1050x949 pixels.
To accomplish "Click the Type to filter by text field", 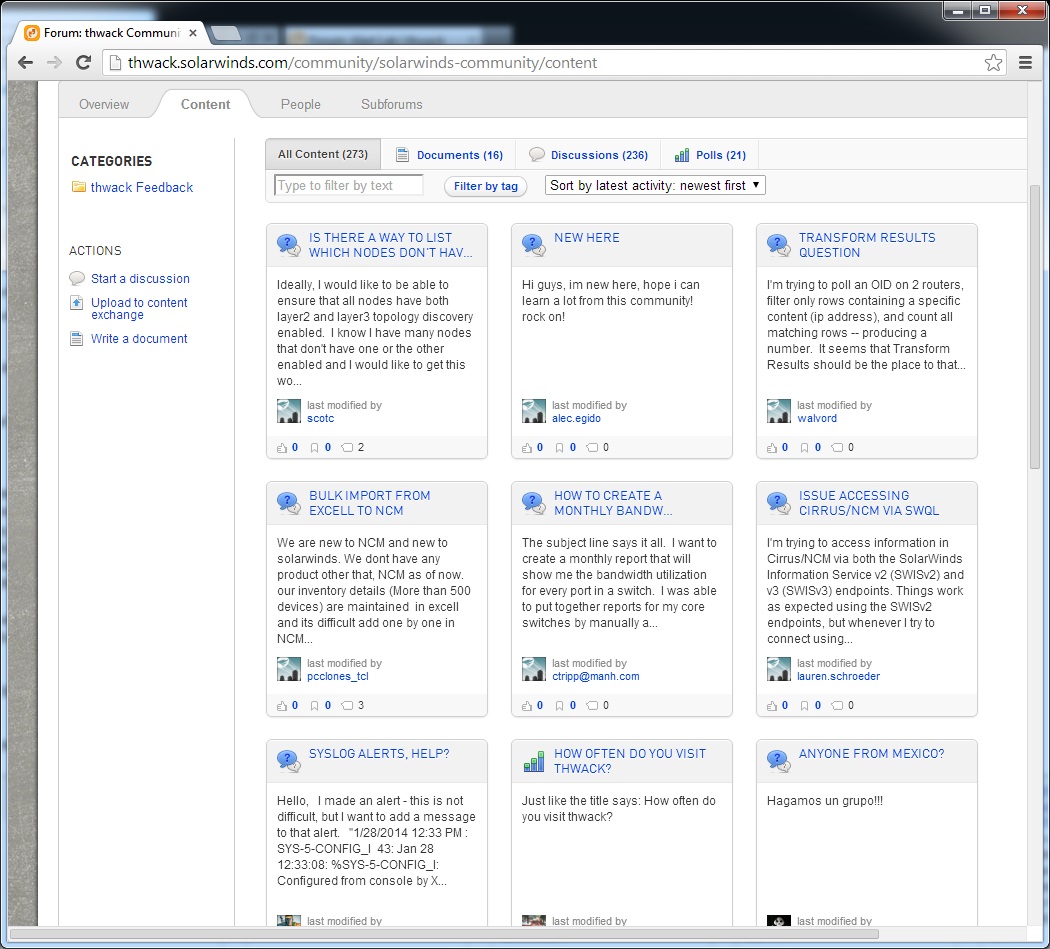I will click(x=349, y=186).
